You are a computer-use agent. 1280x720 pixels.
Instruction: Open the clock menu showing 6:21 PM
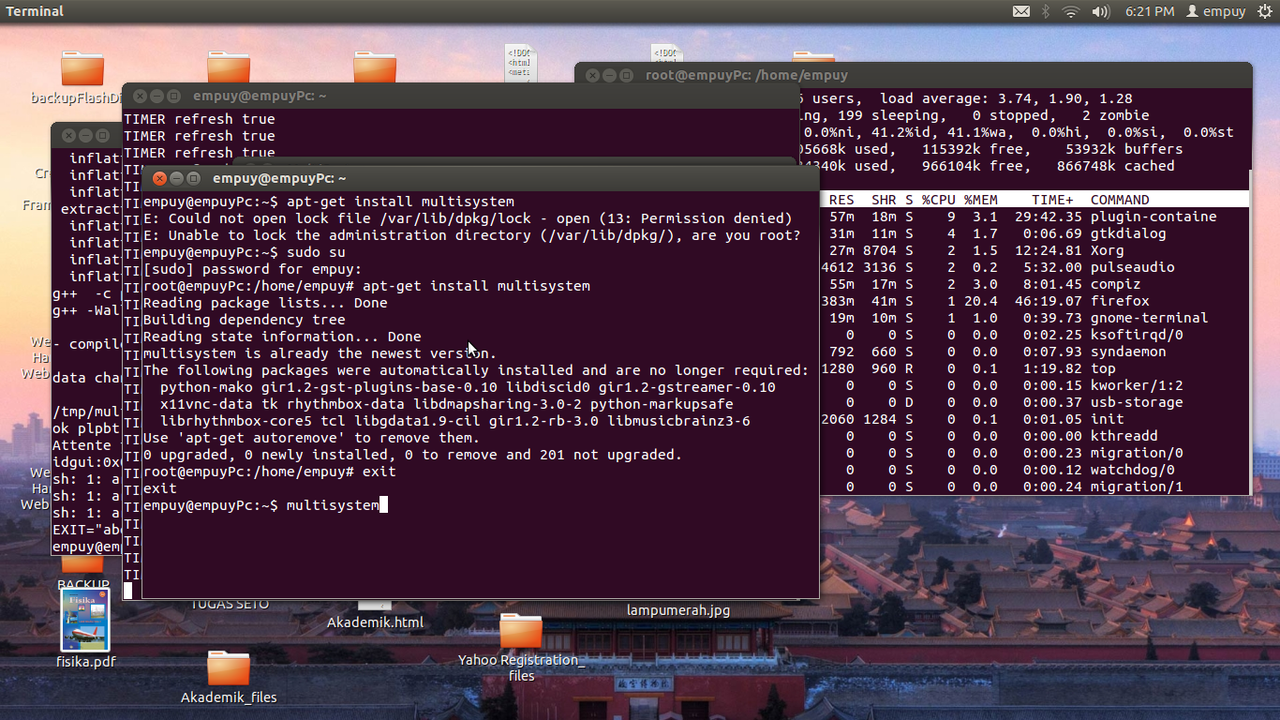coord(1148,11)
